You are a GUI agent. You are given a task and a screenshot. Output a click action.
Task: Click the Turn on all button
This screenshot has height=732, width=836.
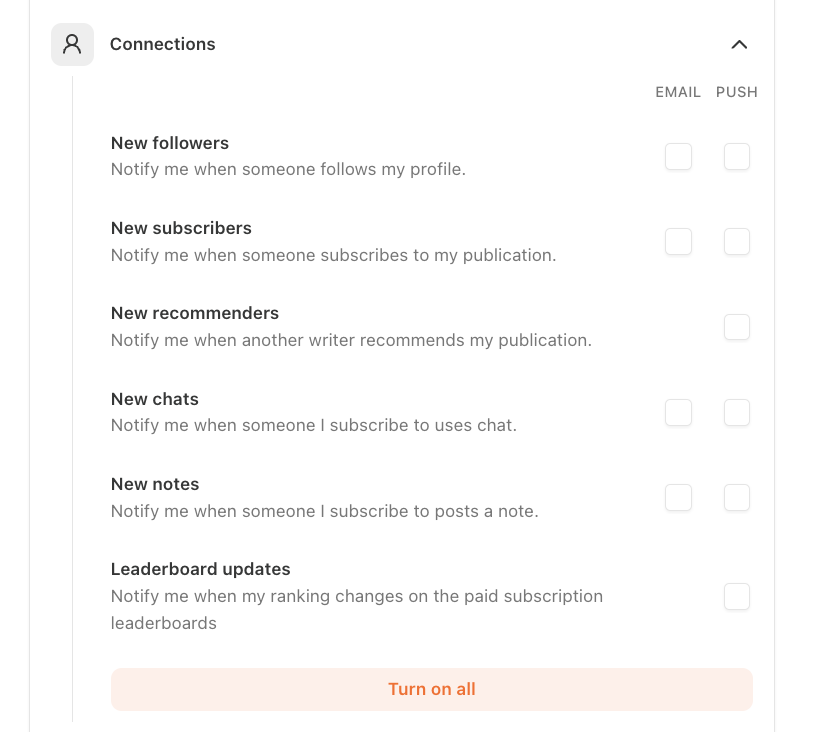pyautogui.click(x=432, y=689)
